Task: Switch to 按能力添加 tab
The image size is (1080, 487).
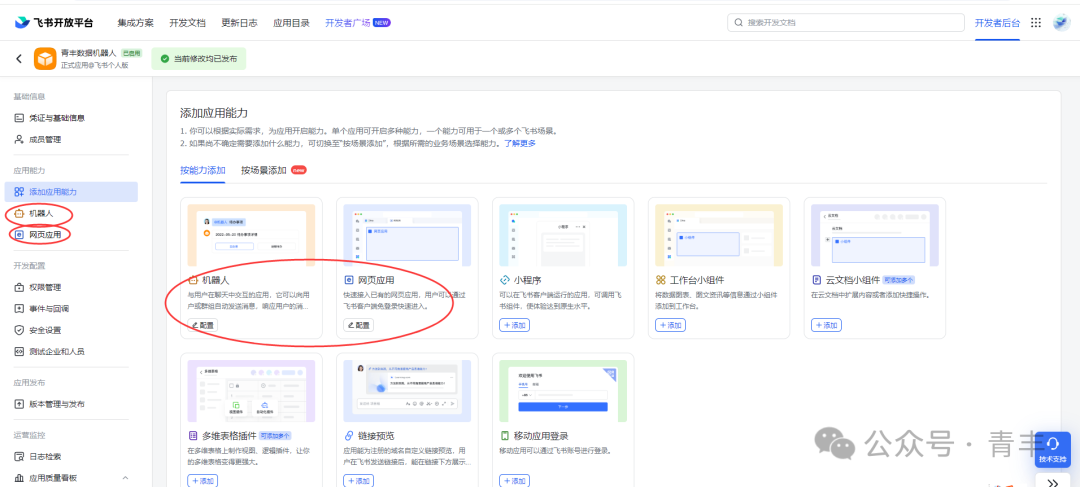Action: click(202, 170)
